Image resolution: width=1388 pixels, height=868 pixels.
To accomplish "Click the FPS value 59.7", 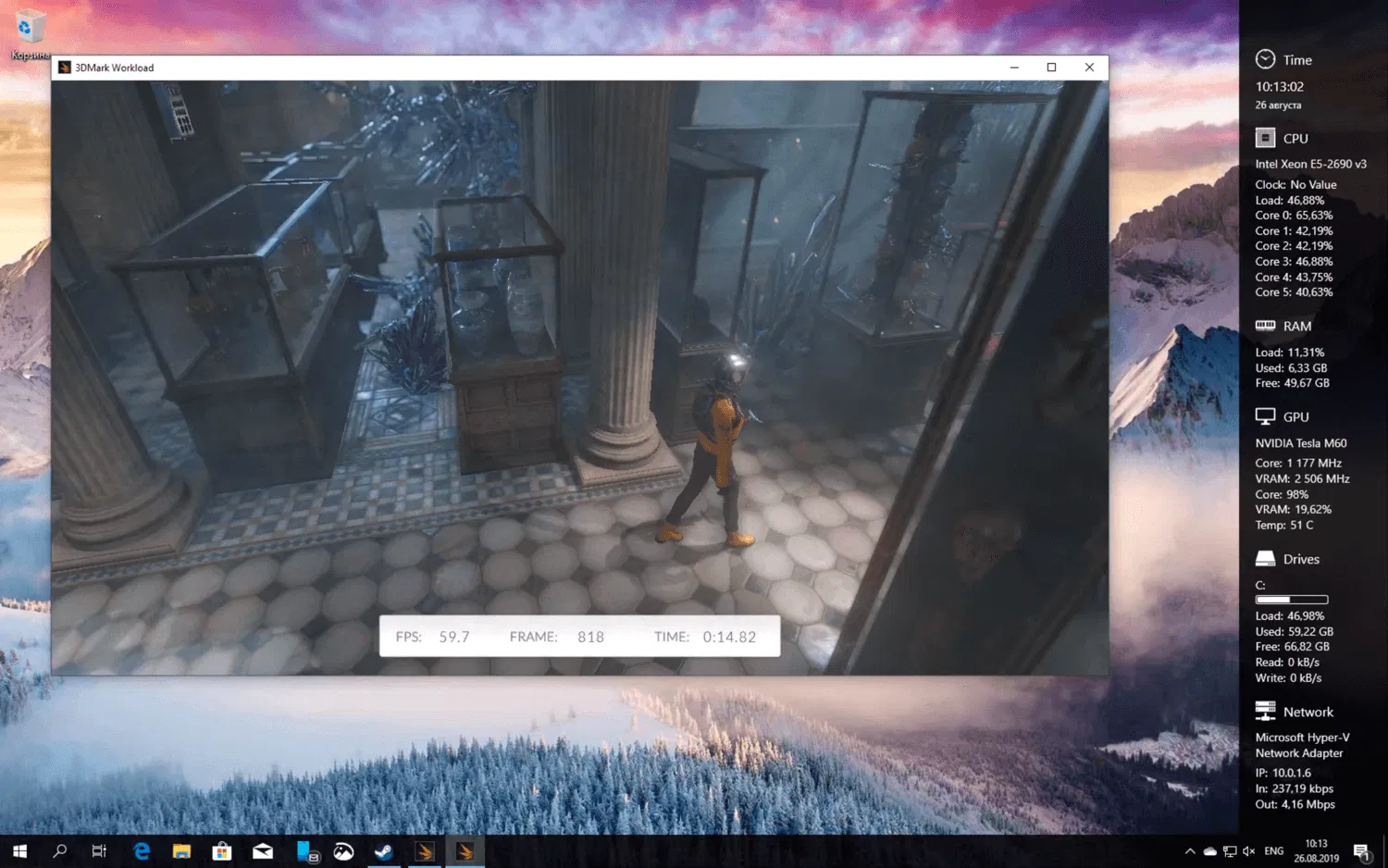I will click(454, 637).
